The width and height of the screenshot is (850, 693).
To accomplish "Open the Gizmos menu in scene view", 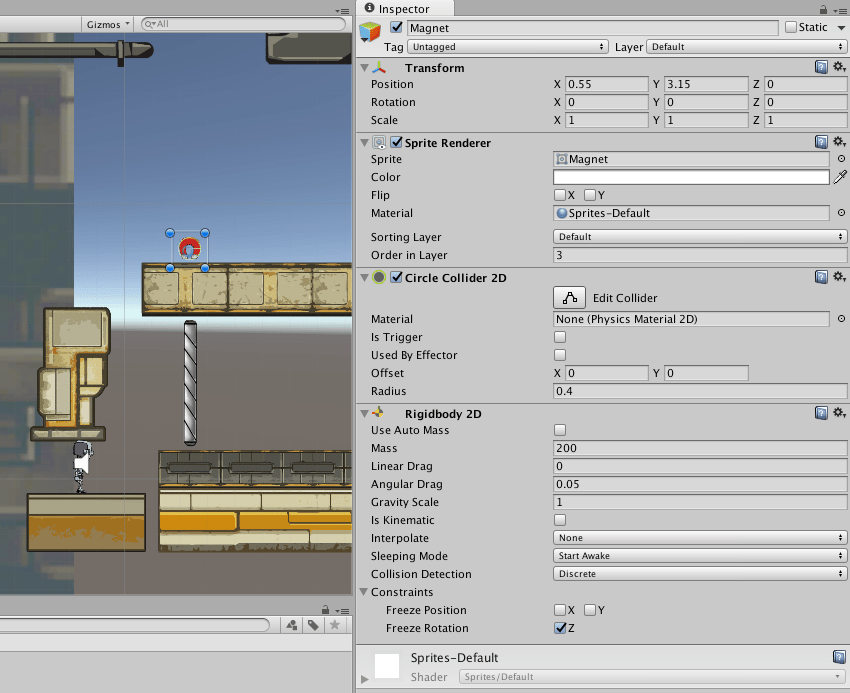I will click(x=107, y=24).
